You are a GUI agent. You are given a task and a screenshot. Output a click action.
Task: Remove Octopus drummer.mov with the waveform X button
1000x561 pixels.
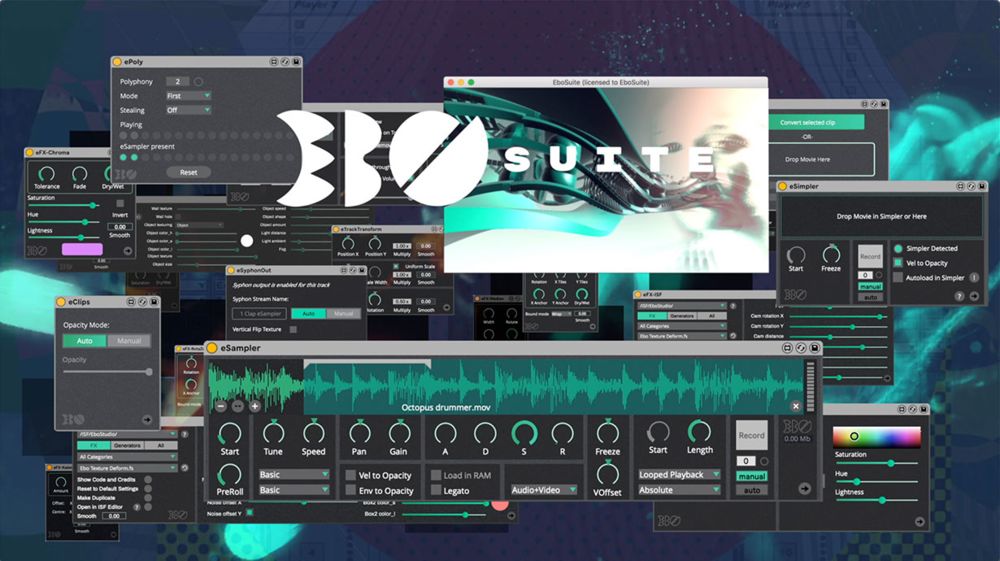coord(795,406)
